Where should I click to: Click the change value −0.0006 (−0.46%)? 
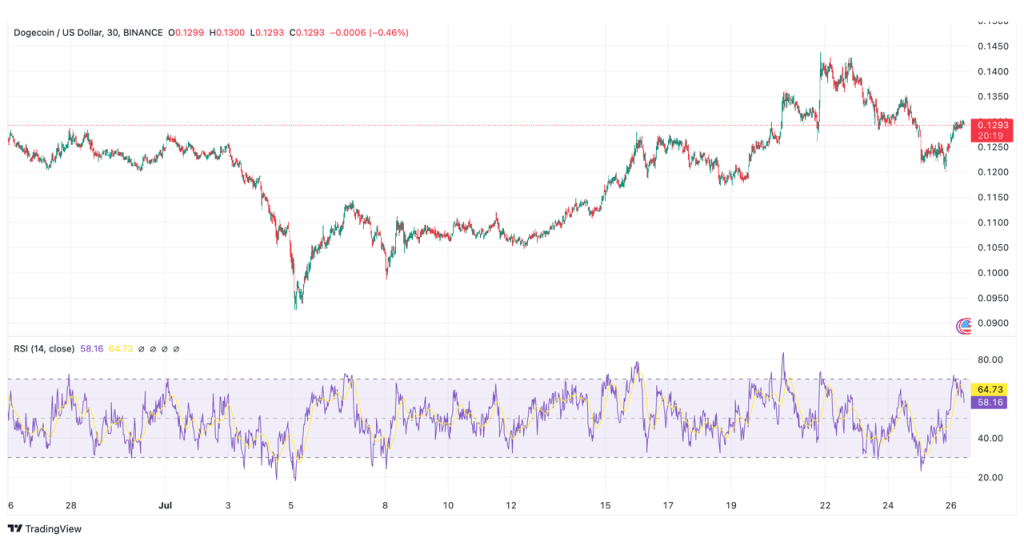[369, 33]
